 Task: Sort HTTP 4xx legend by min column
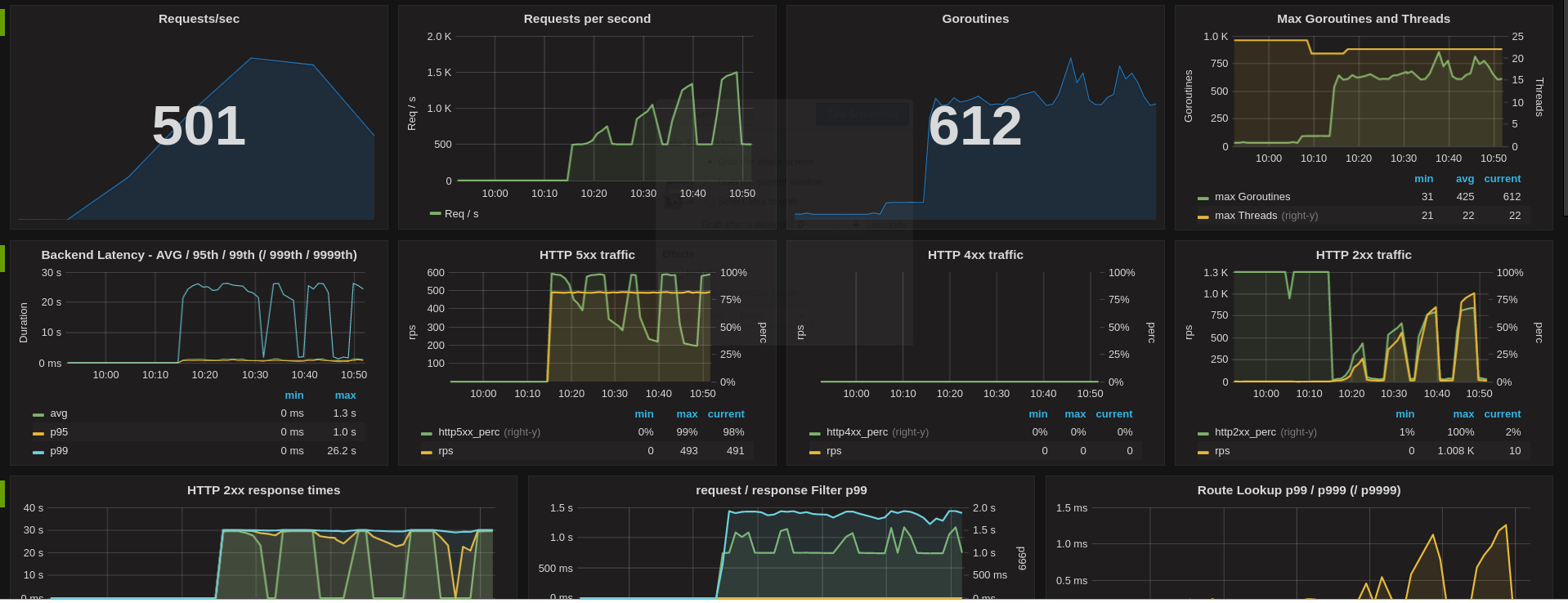pos(1038,414)
